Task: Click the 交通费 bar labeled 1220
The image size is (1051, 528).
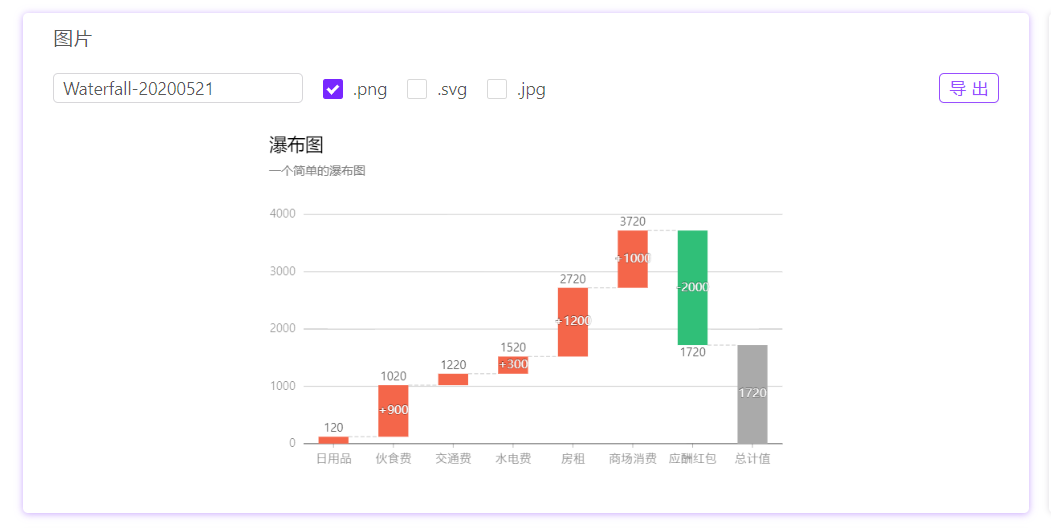Action: point(453,379)
